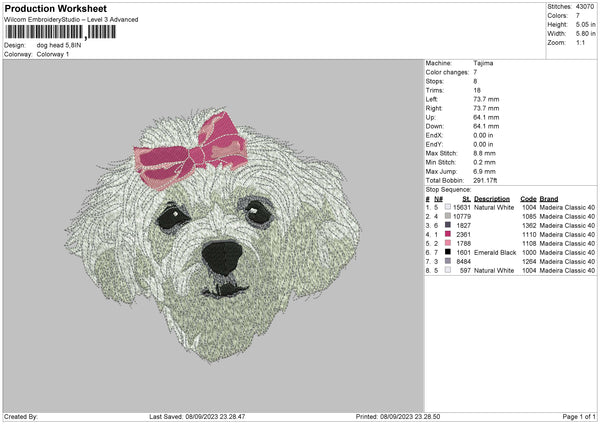
Task: Click stitch count '597' in stop 8
Action: [466, 271]
